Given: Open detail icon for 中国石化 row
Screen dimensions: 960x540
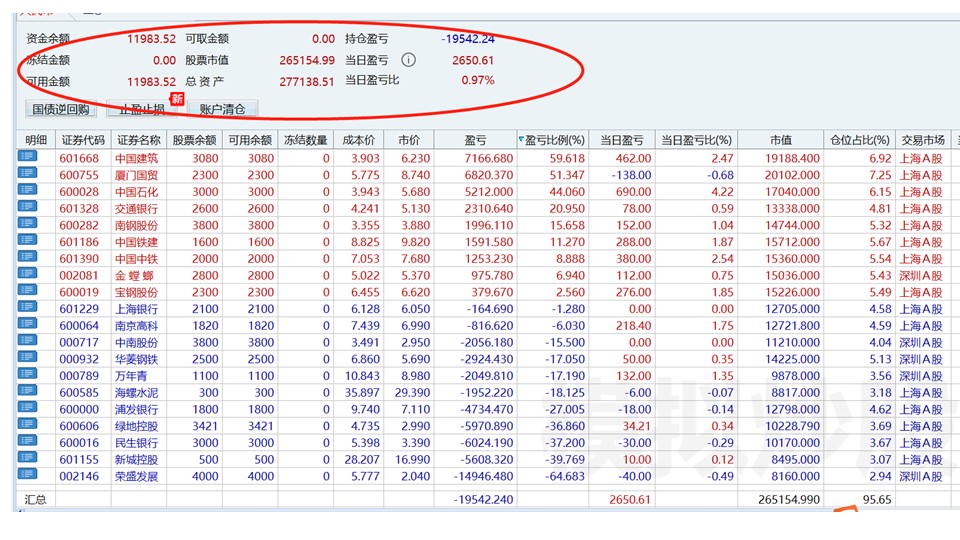Looking at the screenshot, I should tap(28, 190).
